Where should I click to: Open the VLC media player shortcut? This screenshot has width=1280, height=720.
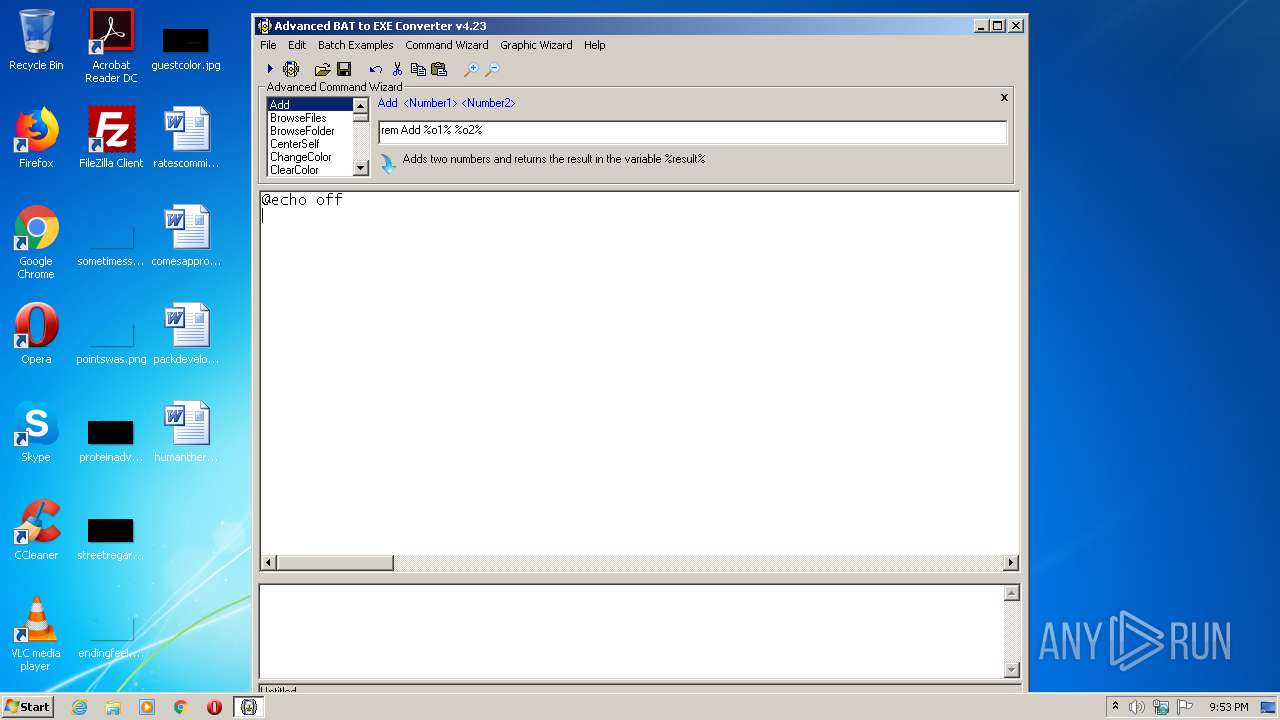pos(36,634)
